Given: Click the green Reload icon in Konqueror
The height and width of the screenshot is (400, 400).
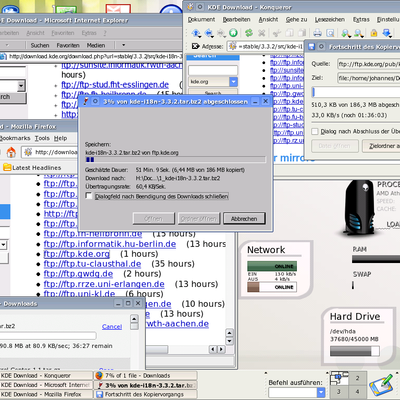Looking at the screenshot, I should point(249,33).
